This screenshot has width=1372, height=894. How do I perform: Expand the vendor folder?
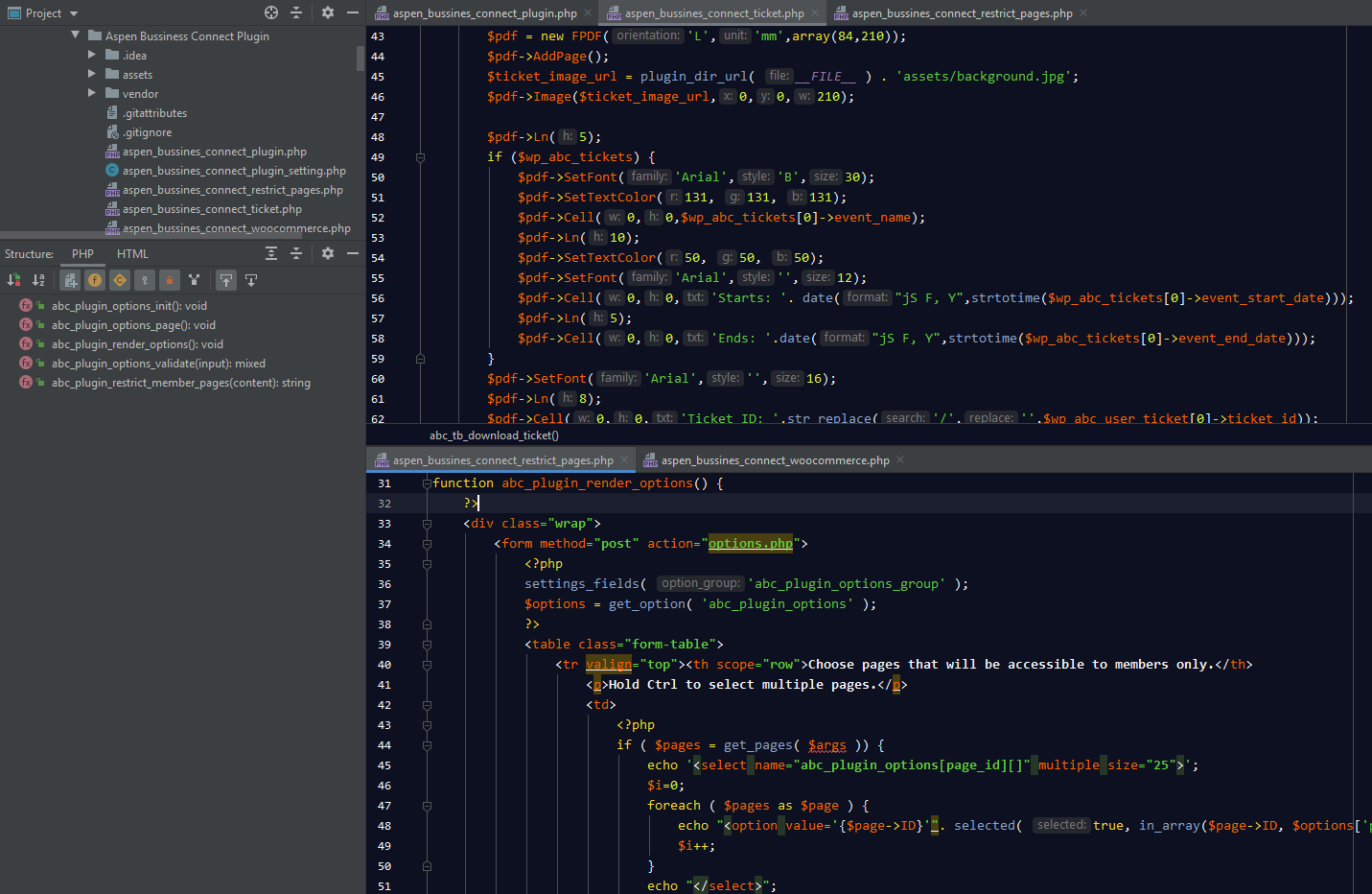click(x=92, y=93)
